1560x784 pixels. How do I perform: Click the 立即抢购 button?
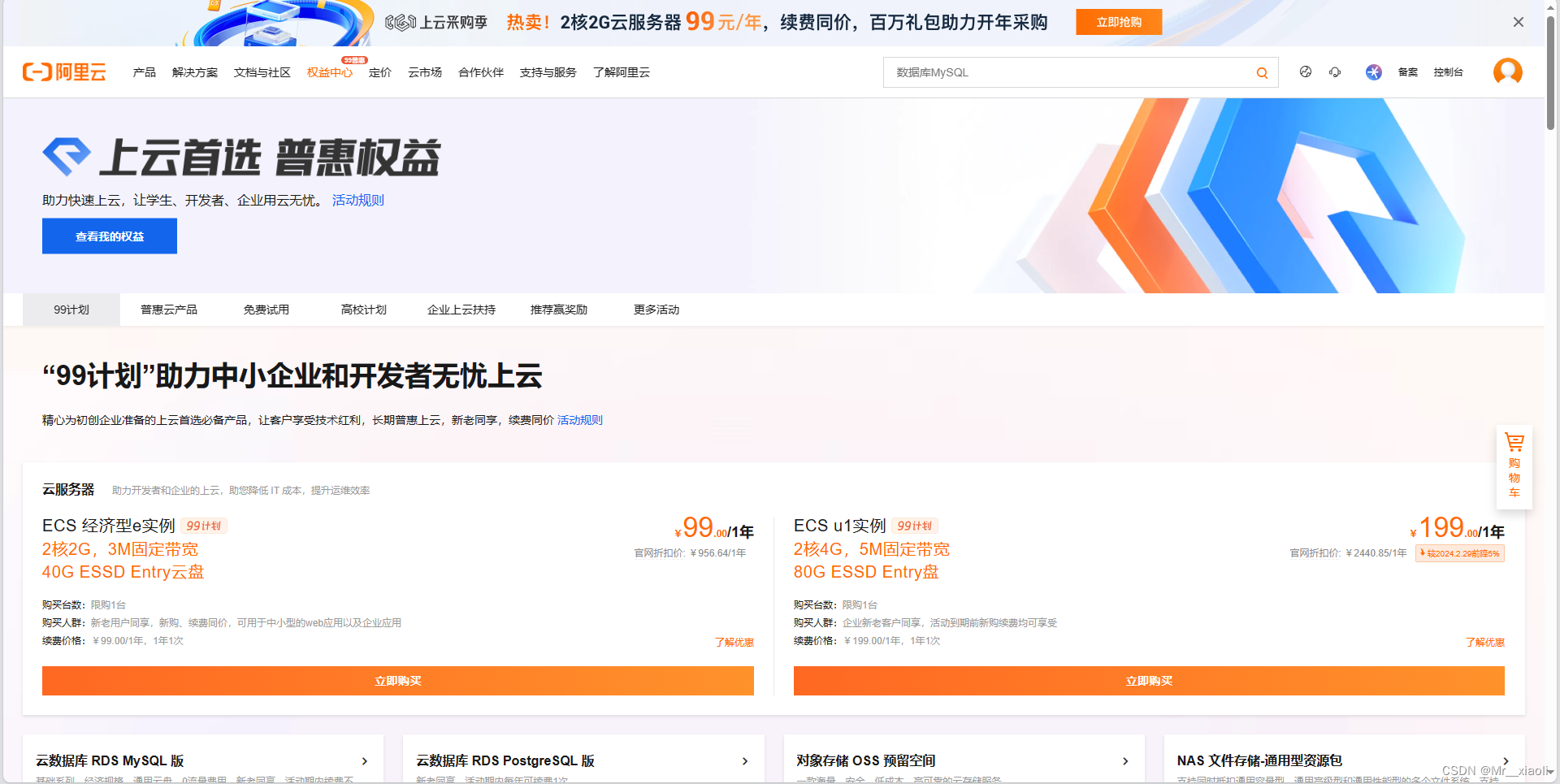(x=1118, y=22)
